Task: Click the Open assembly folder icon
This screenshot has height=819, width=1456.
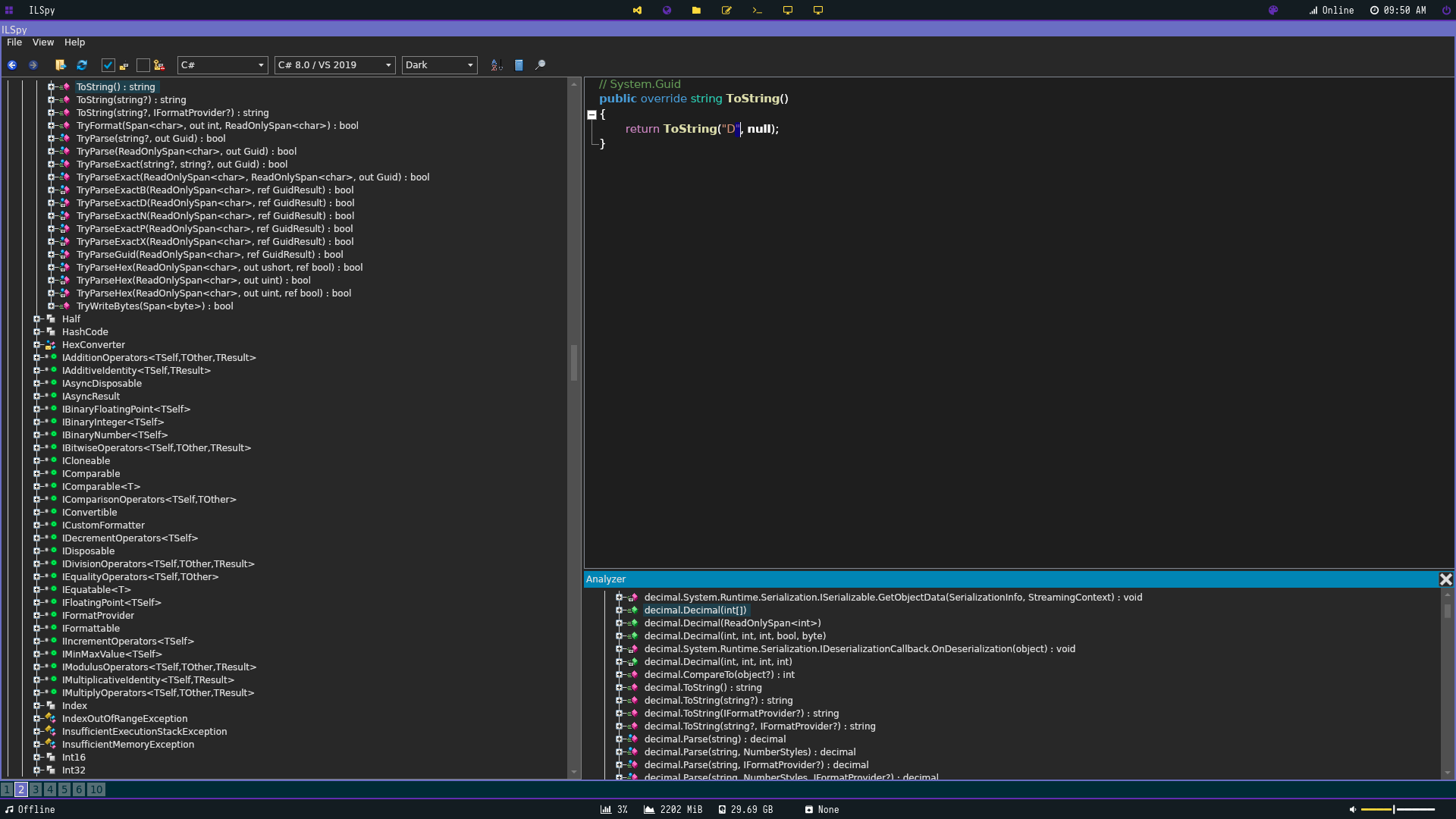Action: coord(61,65)
